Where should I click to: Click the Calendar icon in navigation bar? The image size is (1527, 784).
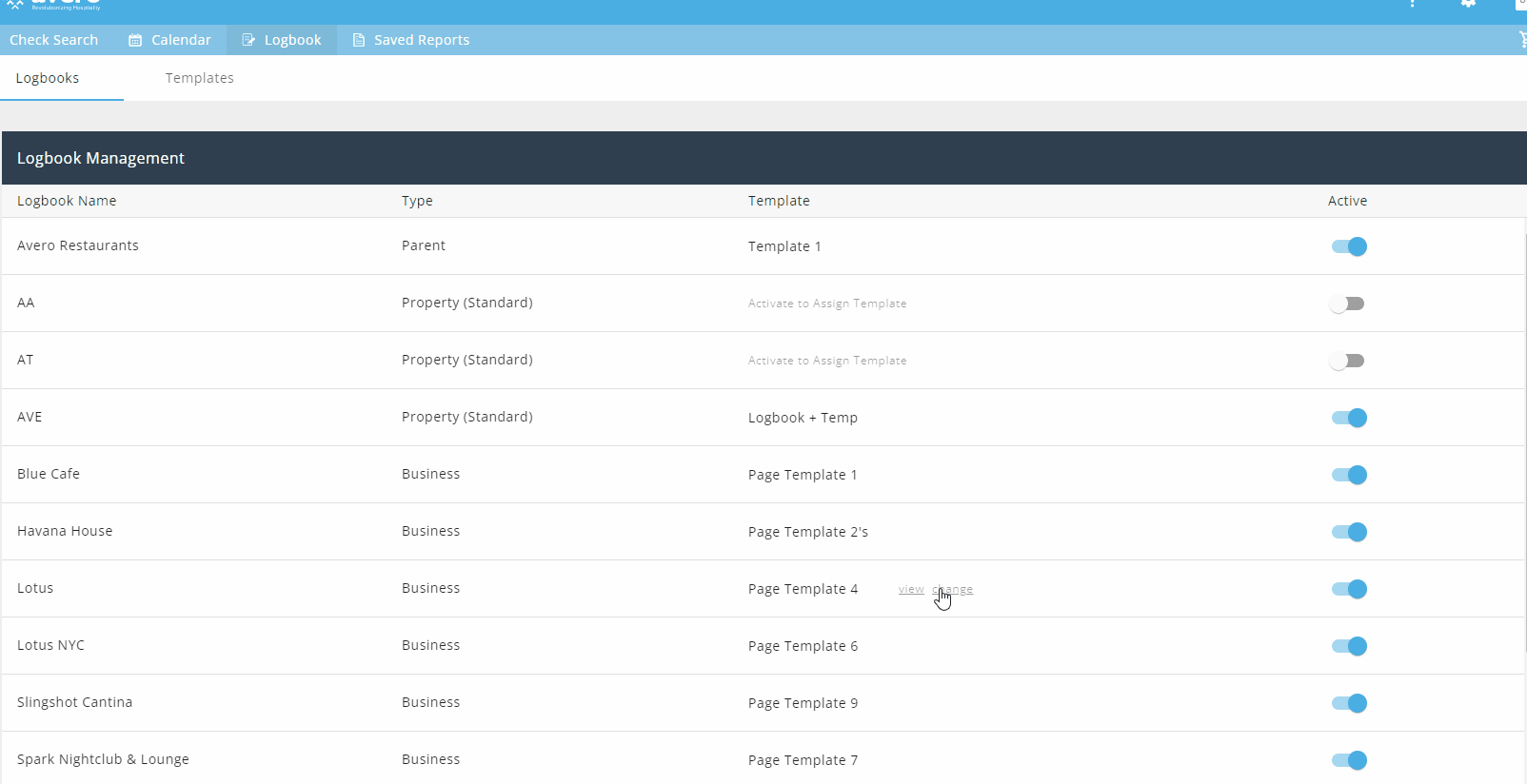click(x=135, y=40)
